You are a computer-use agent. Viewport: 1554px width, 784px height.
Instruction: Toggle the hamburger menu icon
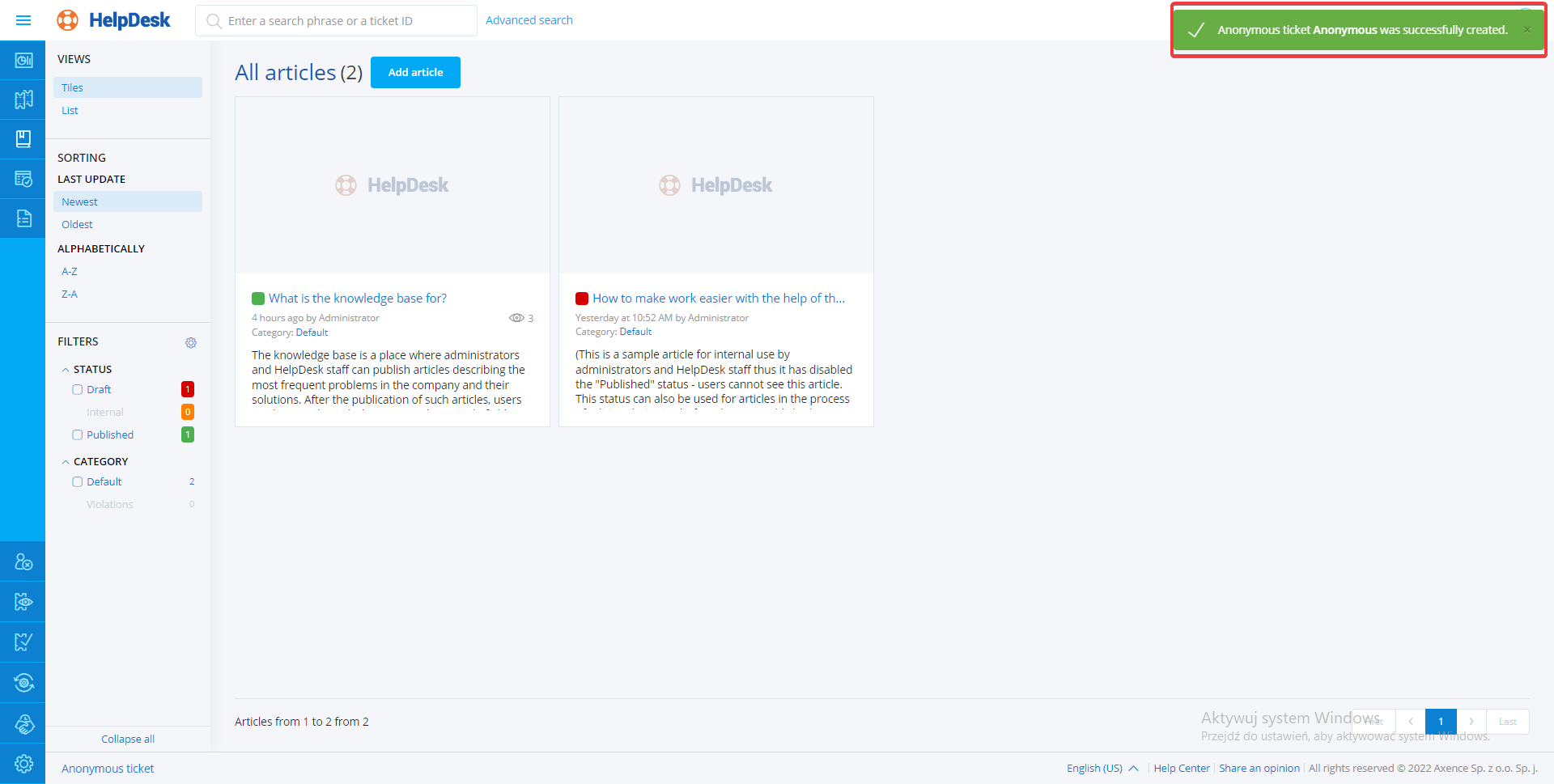(x=23, y=20)
